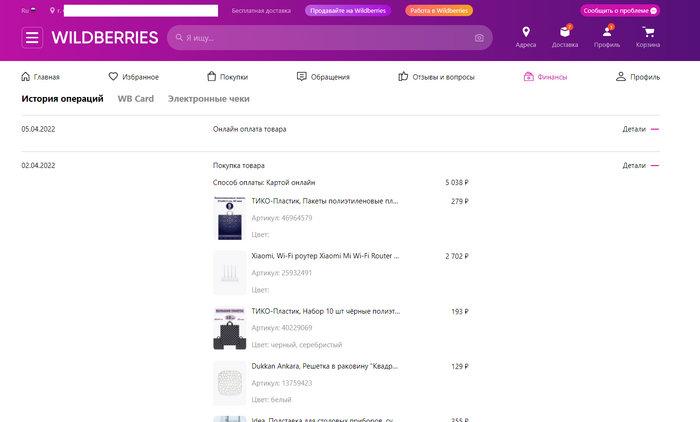Viewport: 700px width, 422px height.
Task: Open the Доставка box icon
Action: pos(565,36)
